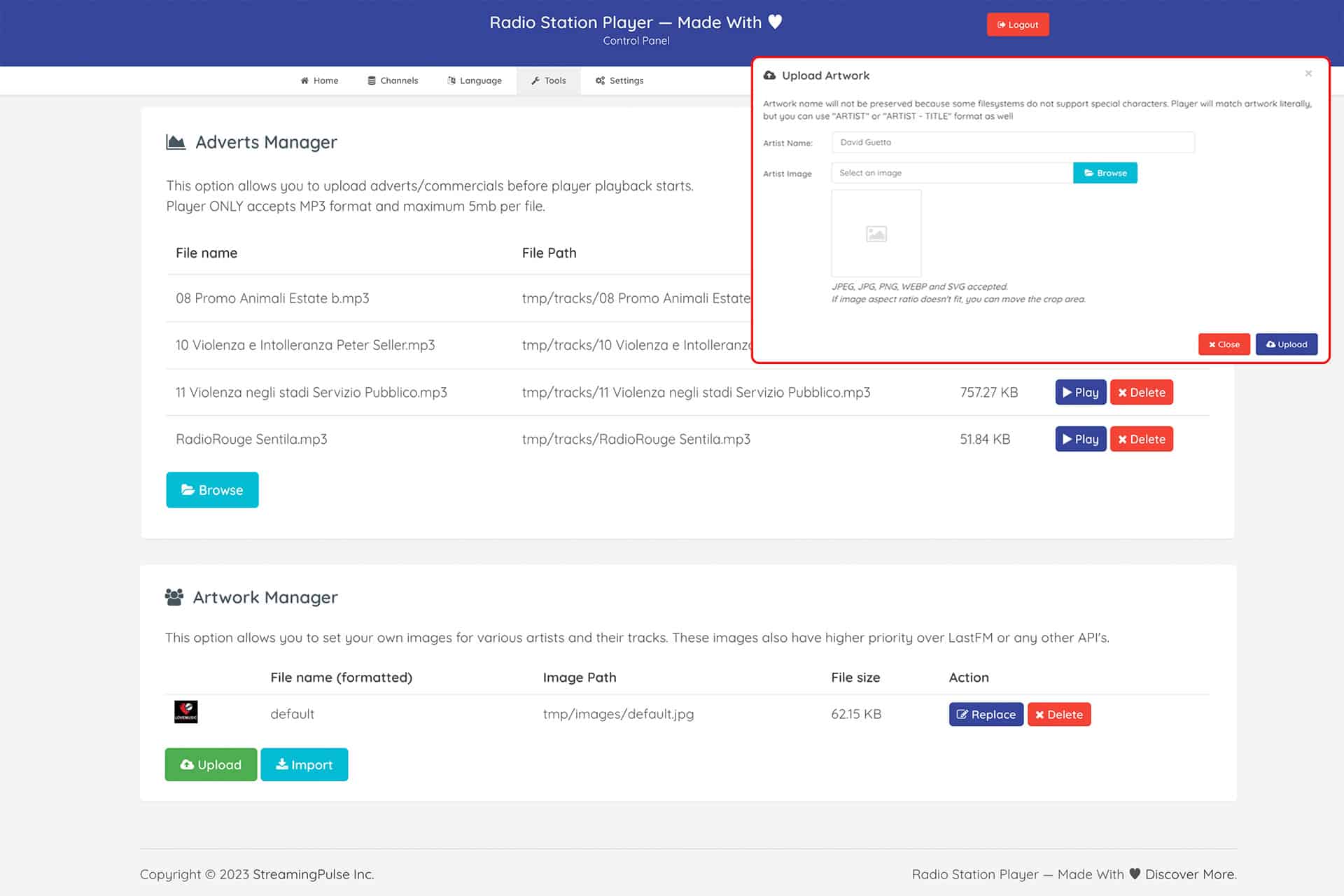Viewport: 1344px width, 896px height.
Task: Import artwork with the Import button
Action: coord(304,764)
